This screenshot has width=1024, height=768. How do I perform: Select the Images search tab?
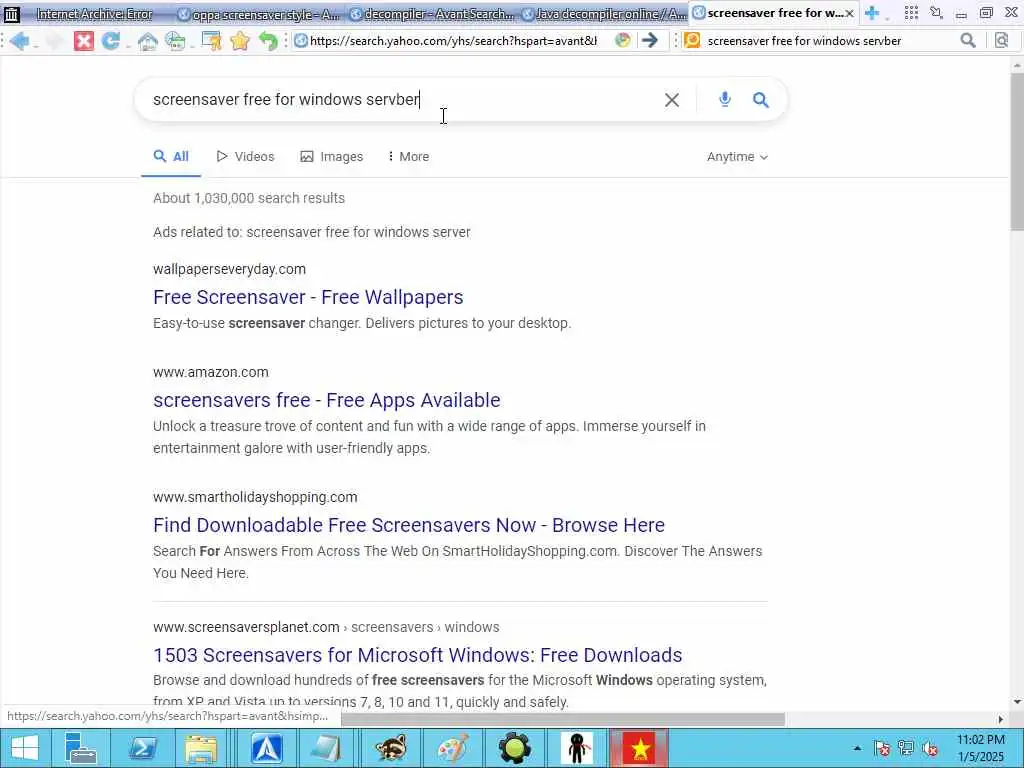pos(332,157)
